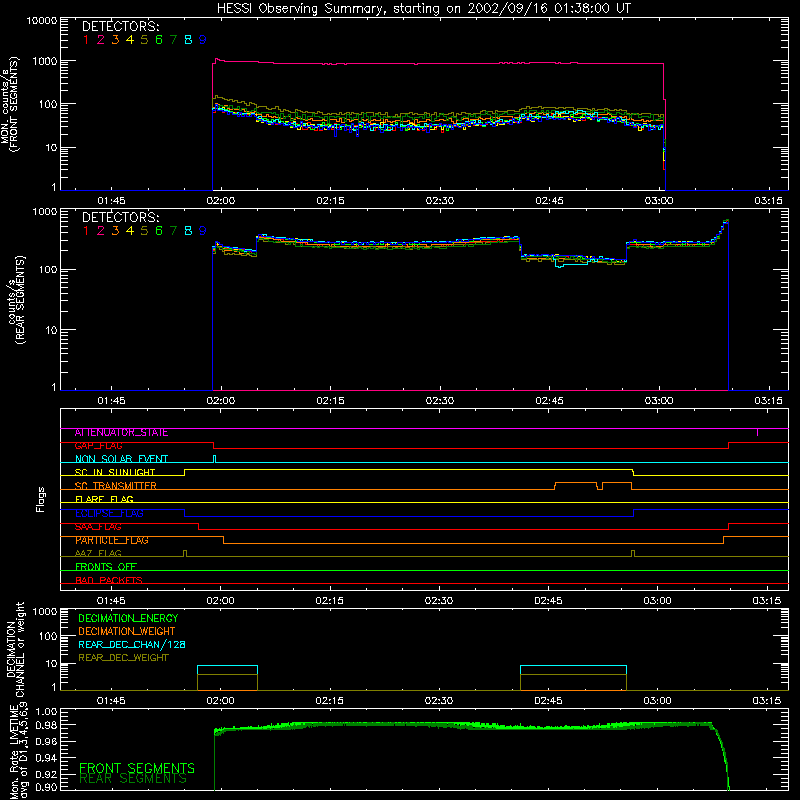Click the NON_SOLAR_EVENT flag label

tap(121, 459)
